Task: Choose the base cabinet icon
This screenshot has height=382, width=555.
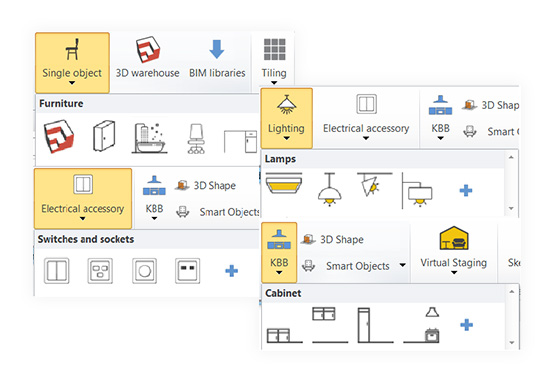Action: pos(284,336)
